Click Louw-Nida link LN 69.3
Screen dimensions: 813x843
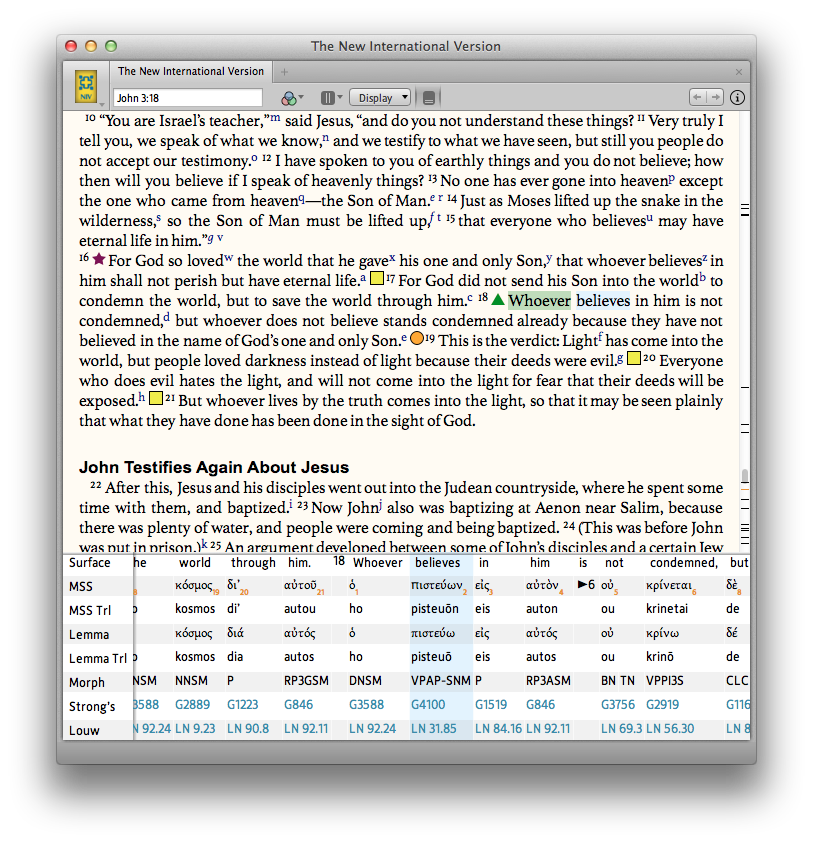(622, 728)
